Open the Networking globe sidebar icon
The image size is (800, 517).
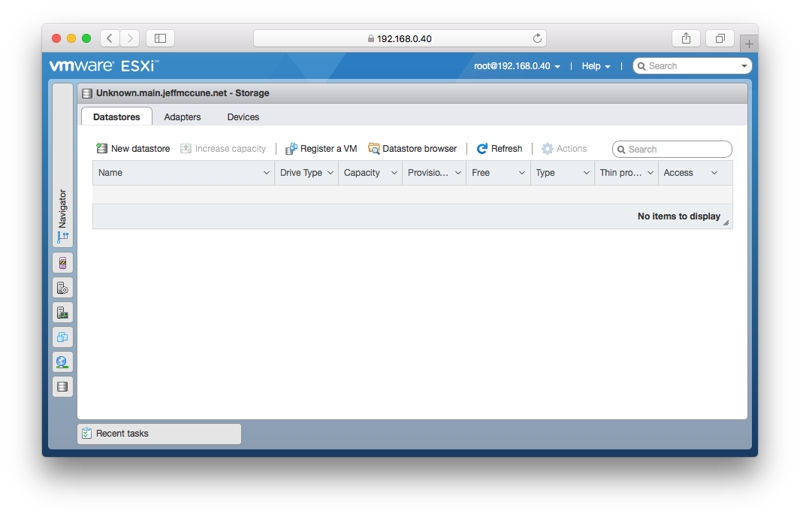(63, 362)
